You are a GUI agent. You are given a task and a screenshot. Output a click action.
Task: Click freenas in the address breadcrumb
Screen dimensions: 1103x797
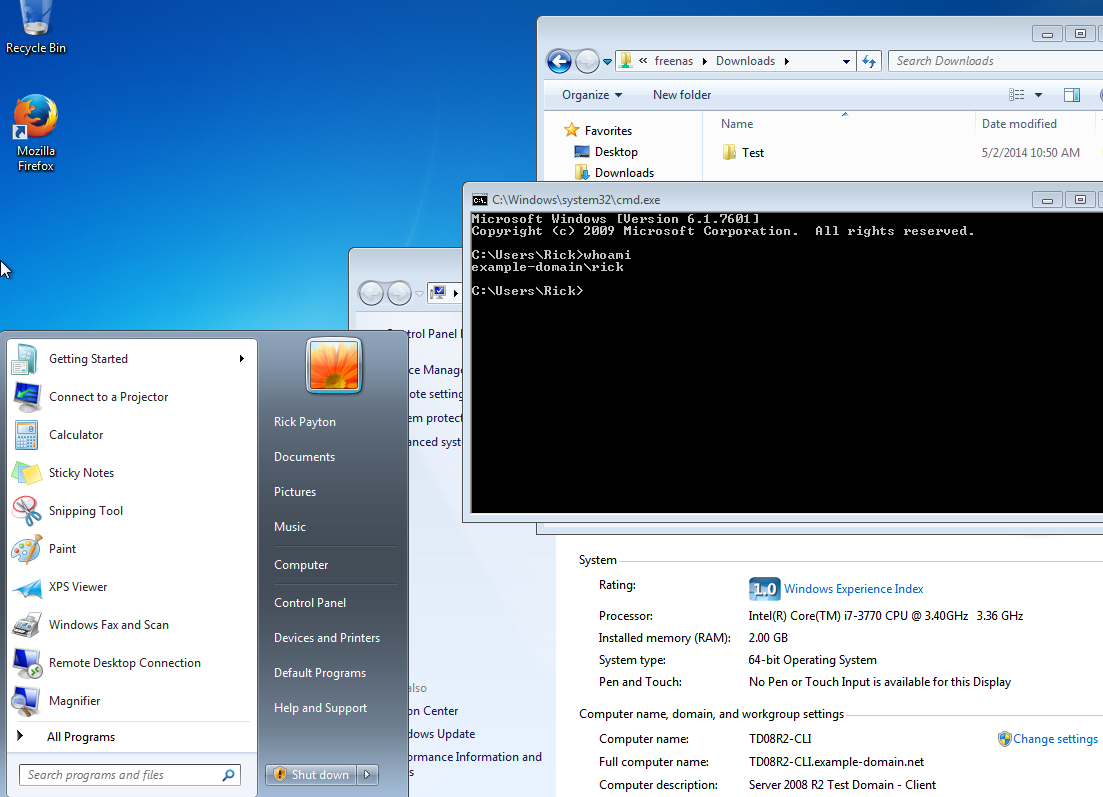[673, 61]
